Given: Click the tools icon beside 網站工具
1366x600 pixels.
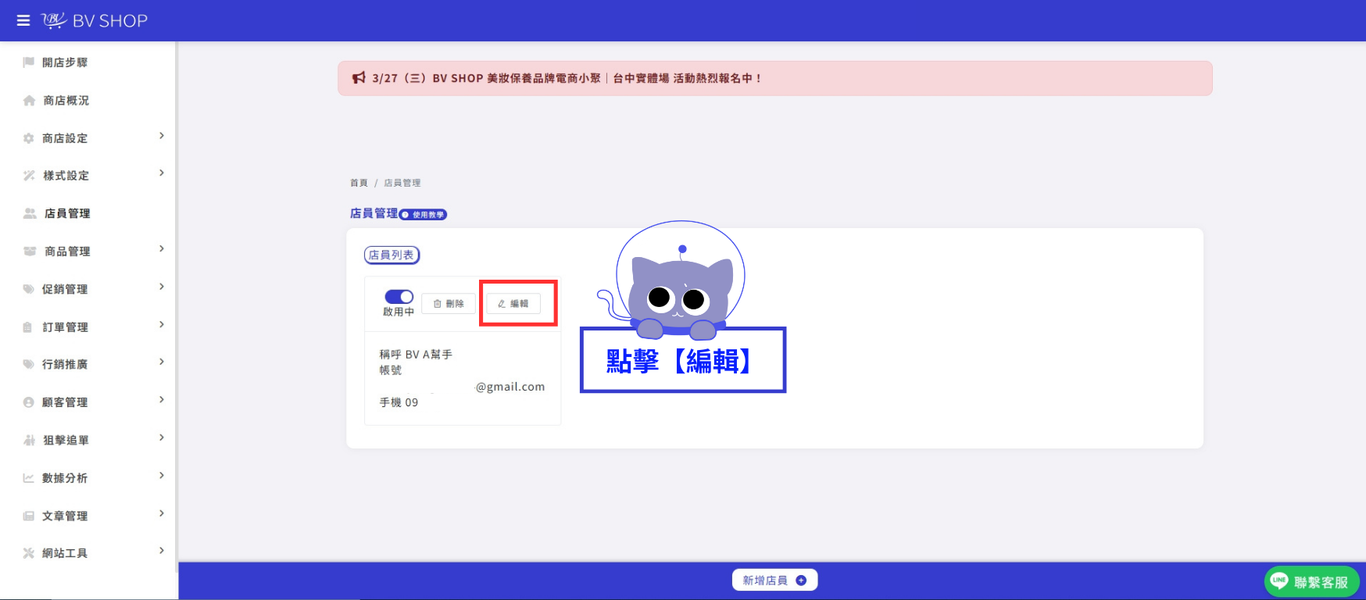Looking at the screenshot, I should coord(29,553).
